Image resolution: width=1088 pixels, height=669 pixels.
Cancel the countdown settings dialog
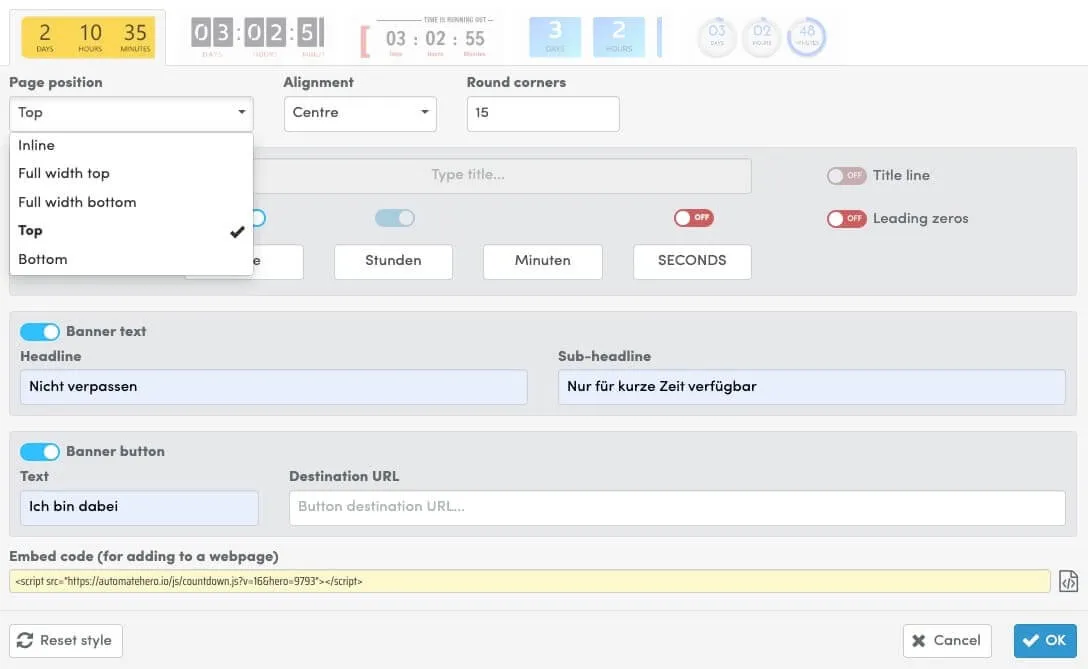947,641
